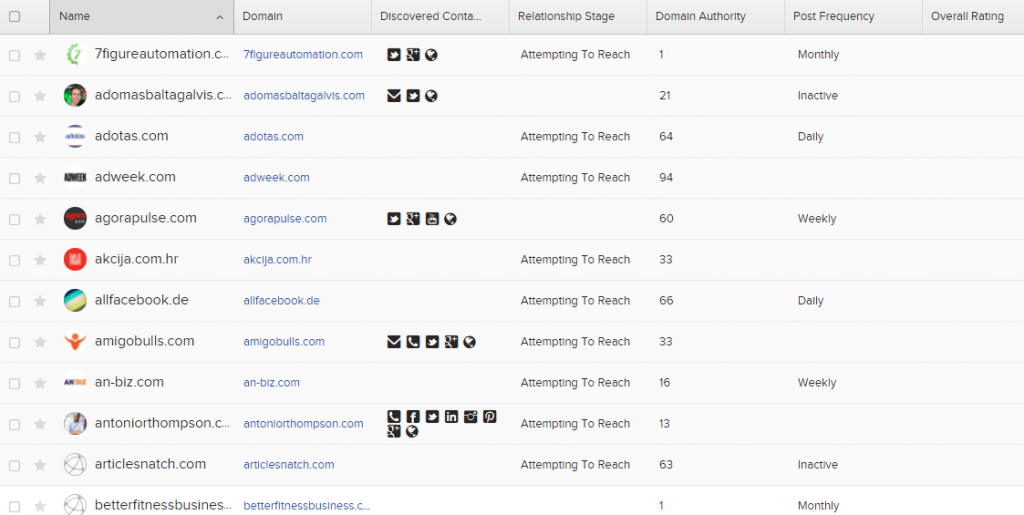Image resolution: width=1024 pixels, height=515 pixels.
Task: Open the antoniorthompson.com domain link
Action: click(303, 424)
